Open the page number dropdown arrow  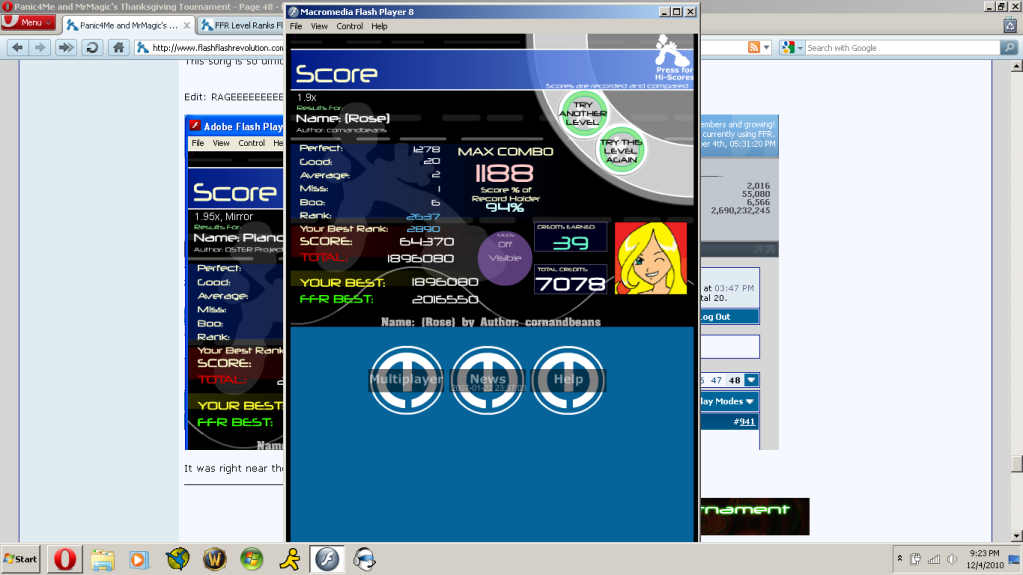tap(752, 380)
